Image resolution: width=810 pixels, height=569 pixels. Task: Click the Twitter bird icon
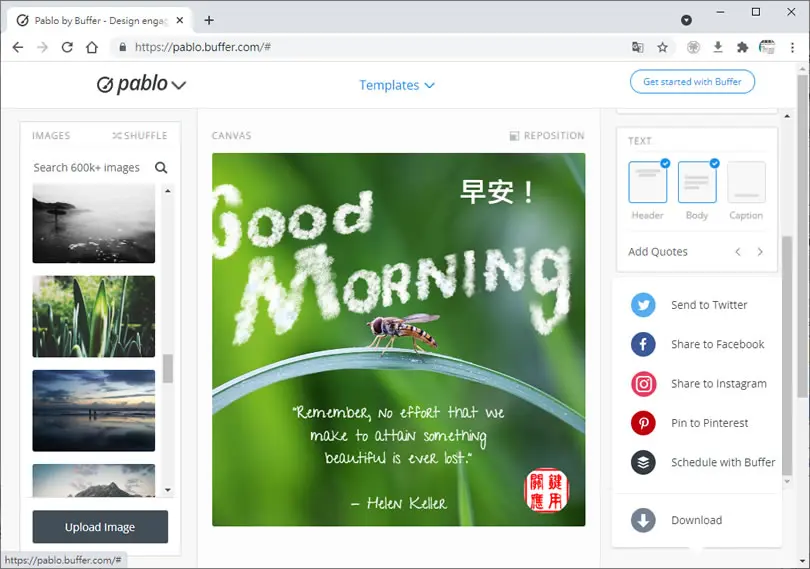(643, 305)
